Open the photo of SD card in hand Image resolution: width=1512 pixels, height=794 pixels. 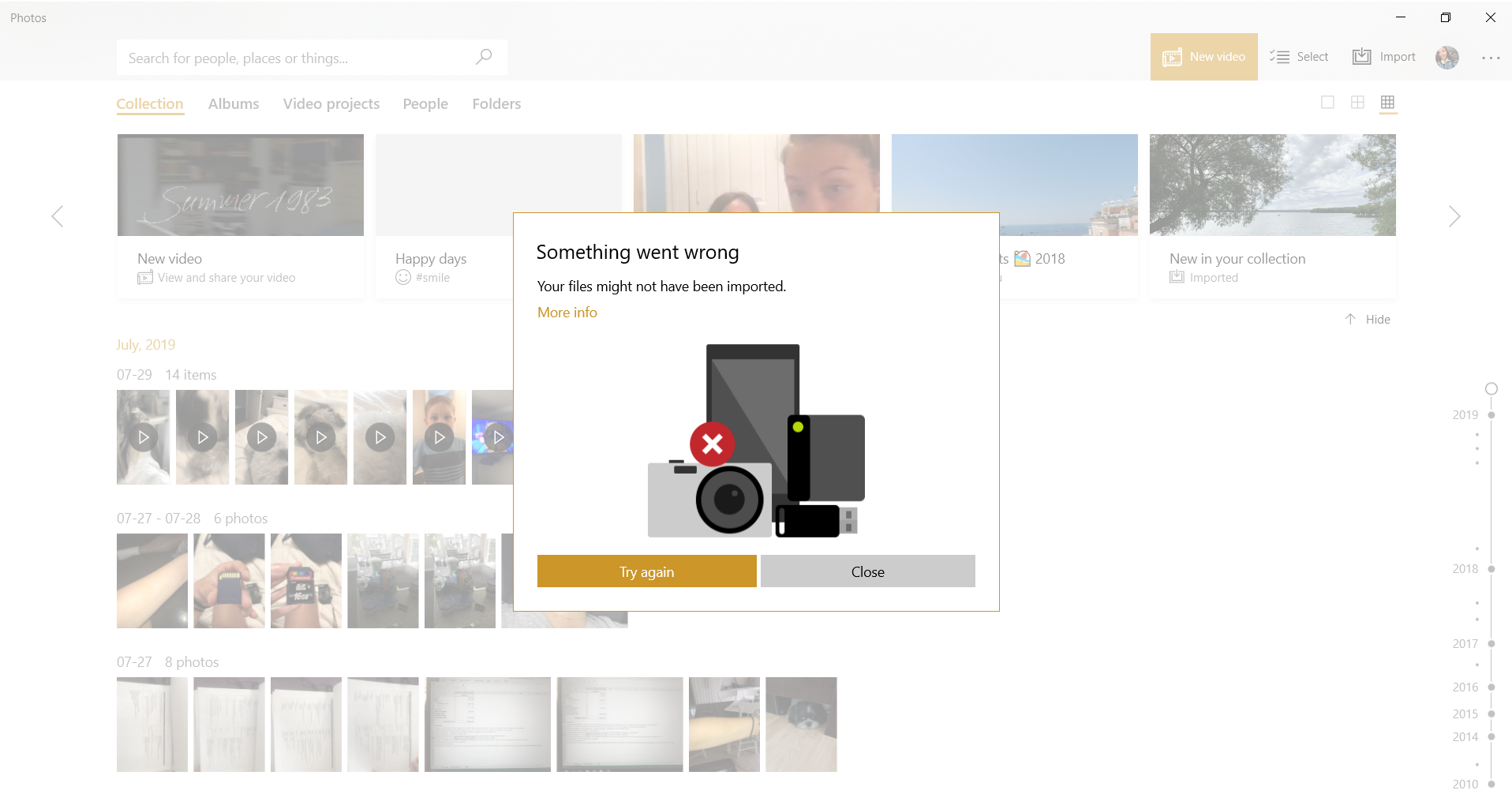(229, 581)
